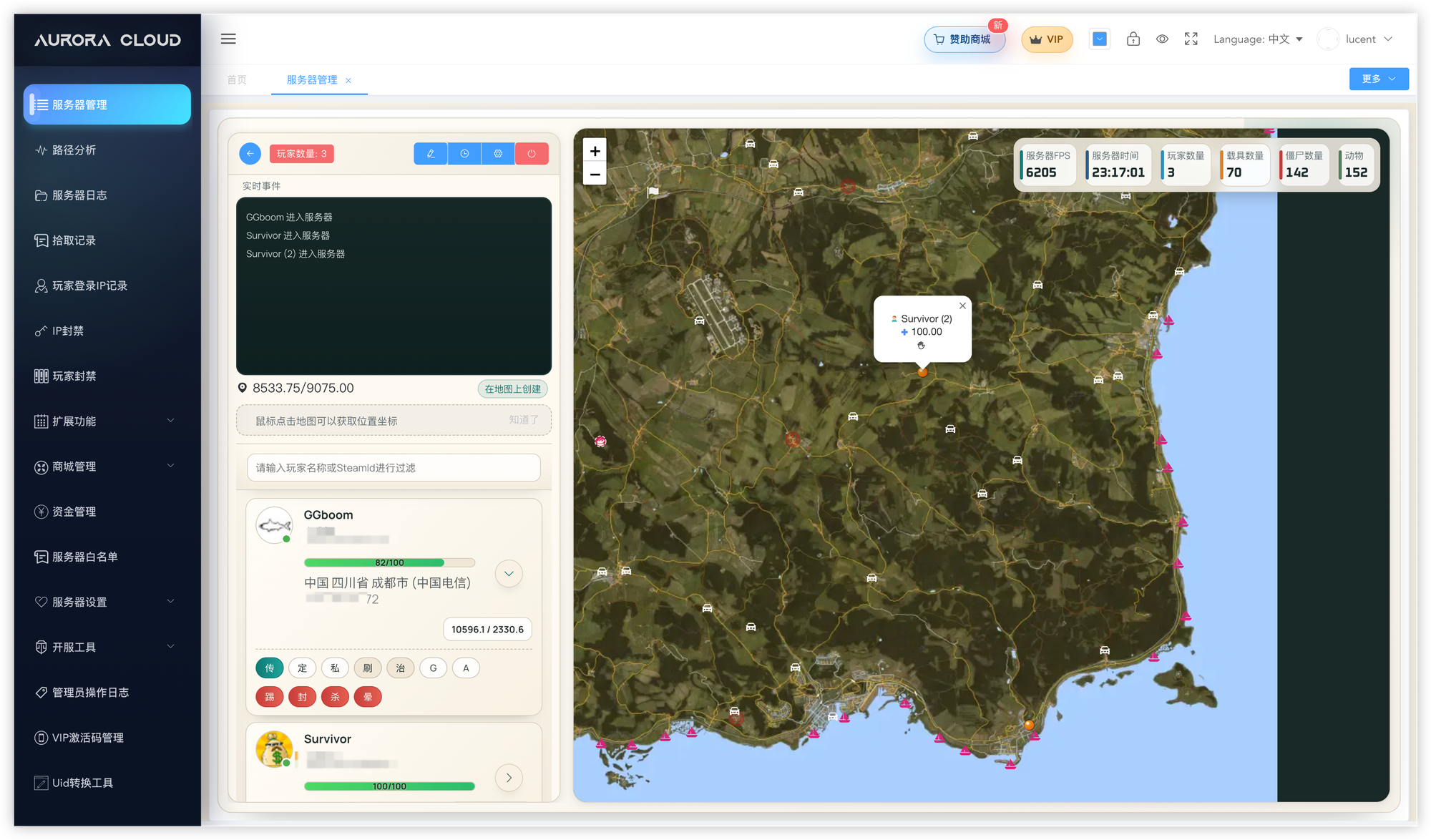The image size is (1431, 840).
Task: Expand Survivor's player card details
Action: [509, 777]
